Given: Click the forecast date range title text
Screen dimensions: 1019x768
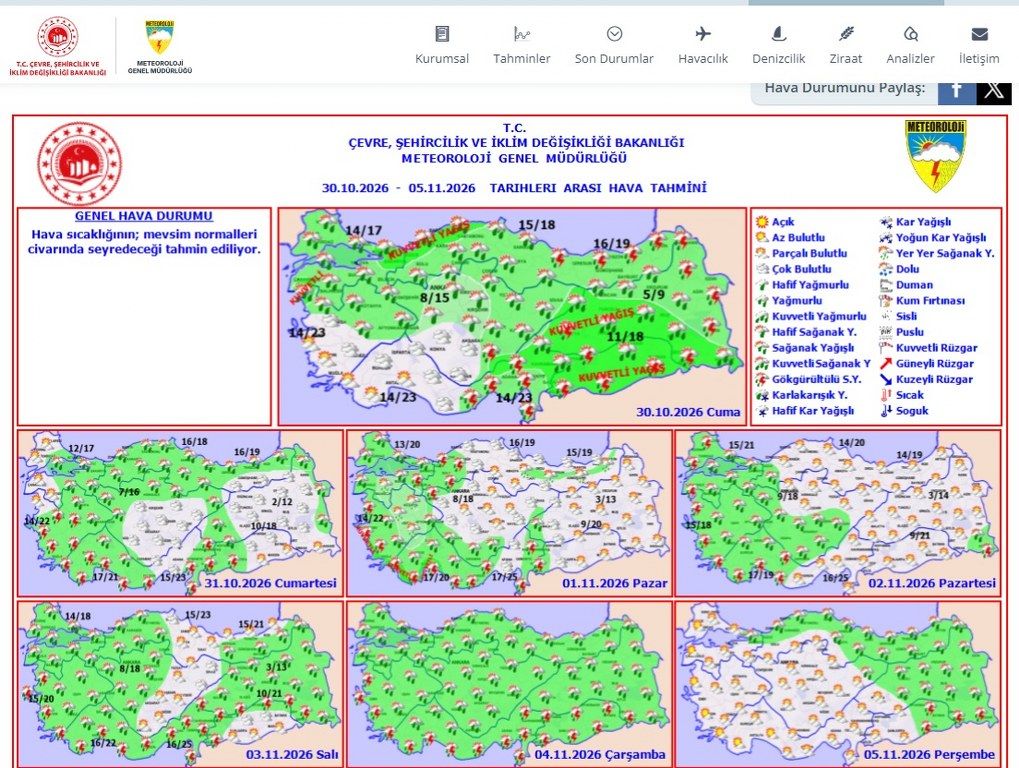Looking at the screenshot, I should [514, 188].
